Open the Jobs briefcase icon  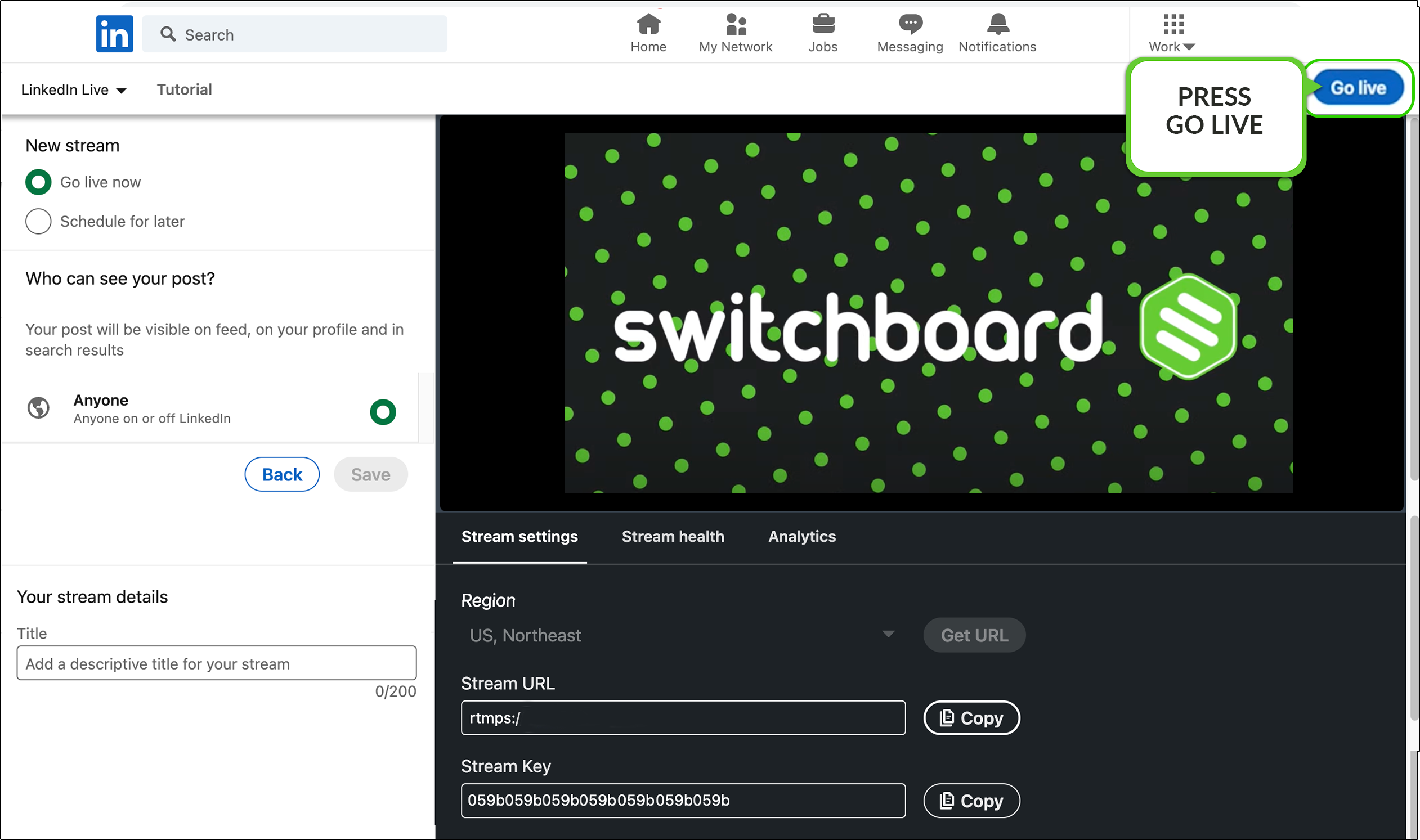(823, 24)
